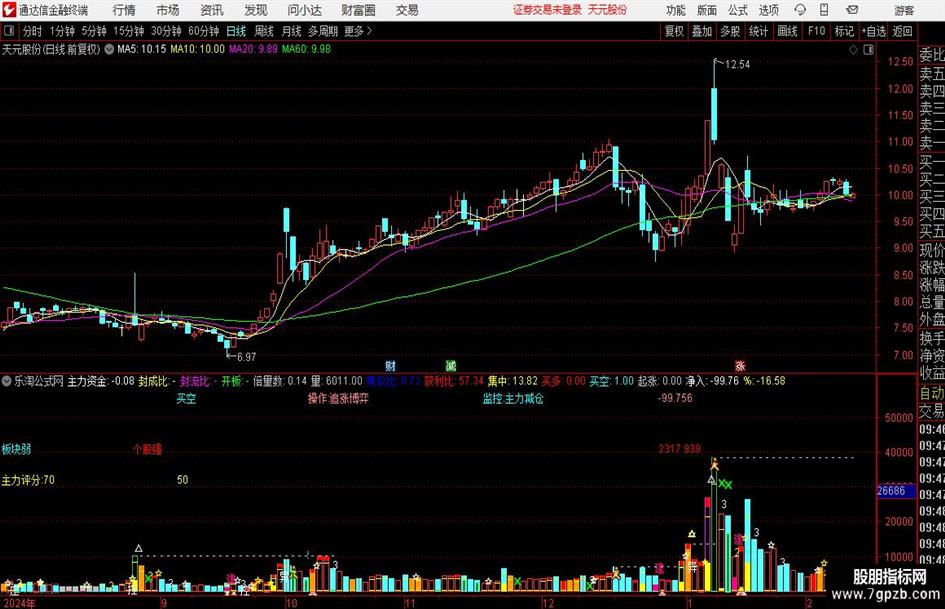Click the 2024年 date axis label

click(19, 602)
